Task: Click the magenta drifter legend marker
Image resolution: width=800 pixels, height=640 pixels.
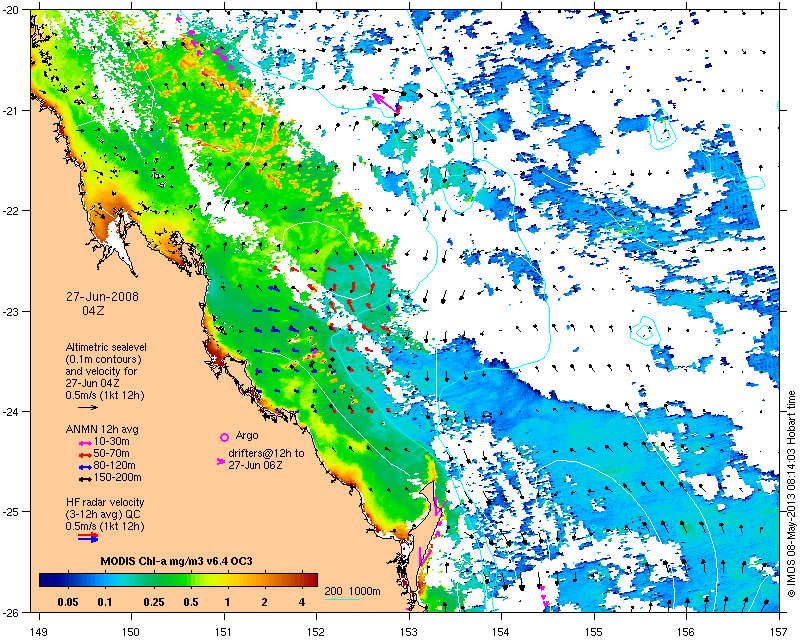Action: [220, 461]
